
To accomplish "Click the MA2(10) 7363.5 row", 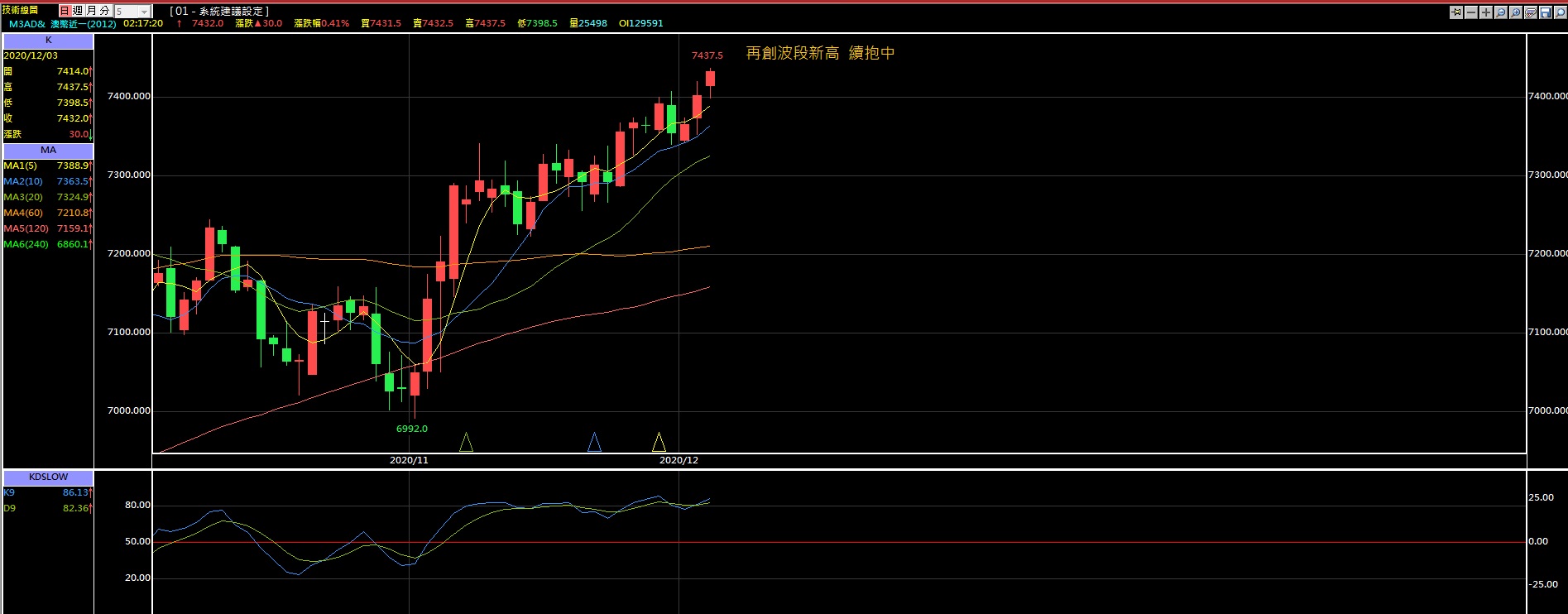I will pos(48,181).
